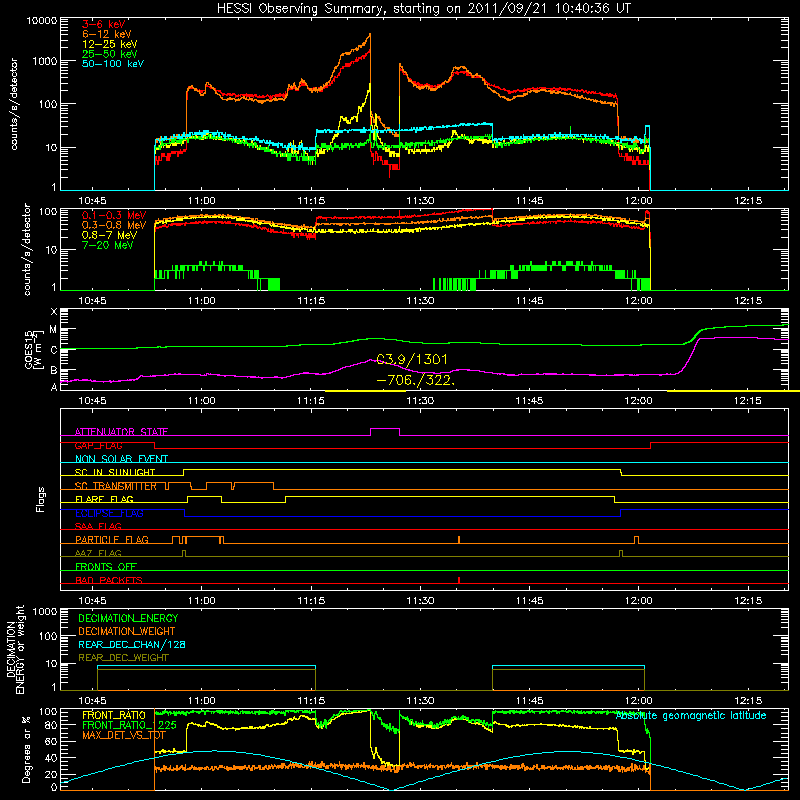The height and width of the screenshot is (800, 800).
Task: Click the 12:15 tick under GOES plot
Action: (748, 401)
